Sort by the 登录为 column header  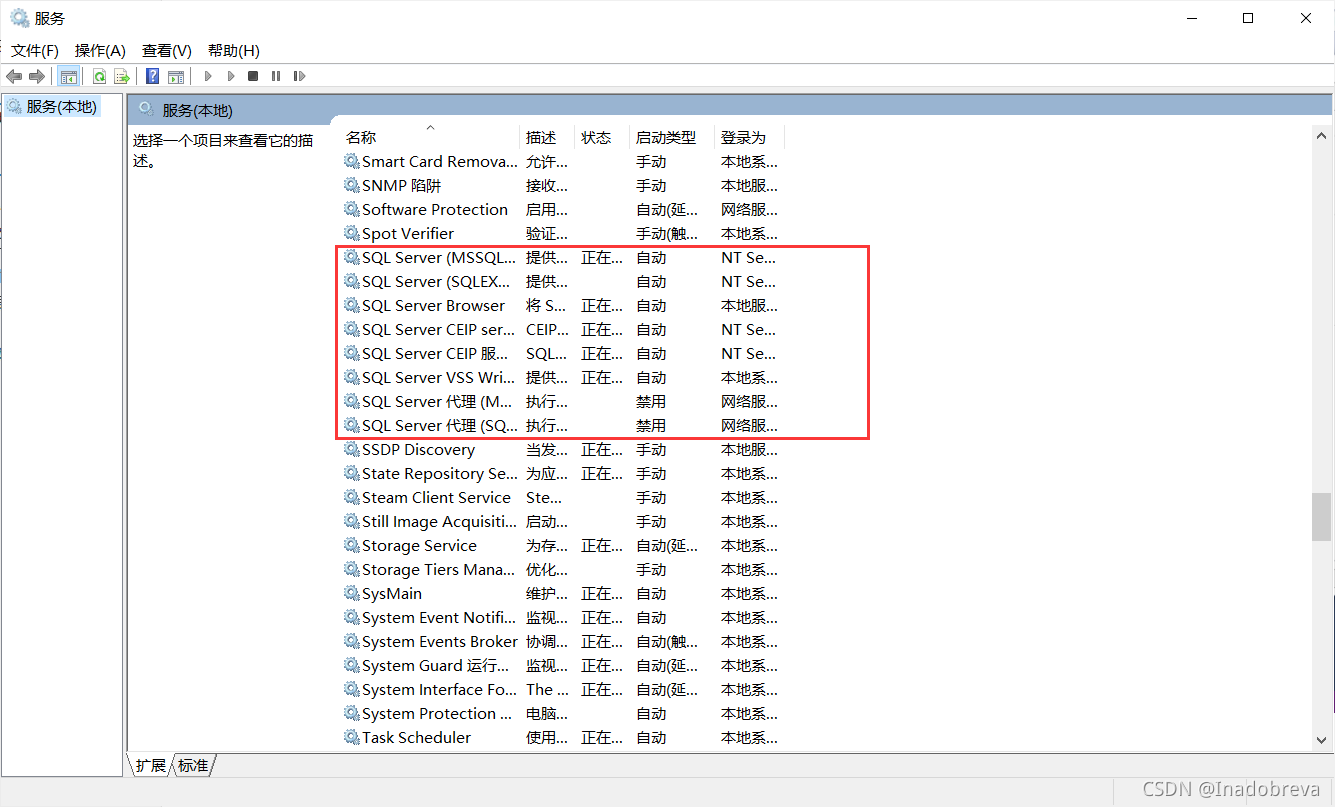pos(749,137)
